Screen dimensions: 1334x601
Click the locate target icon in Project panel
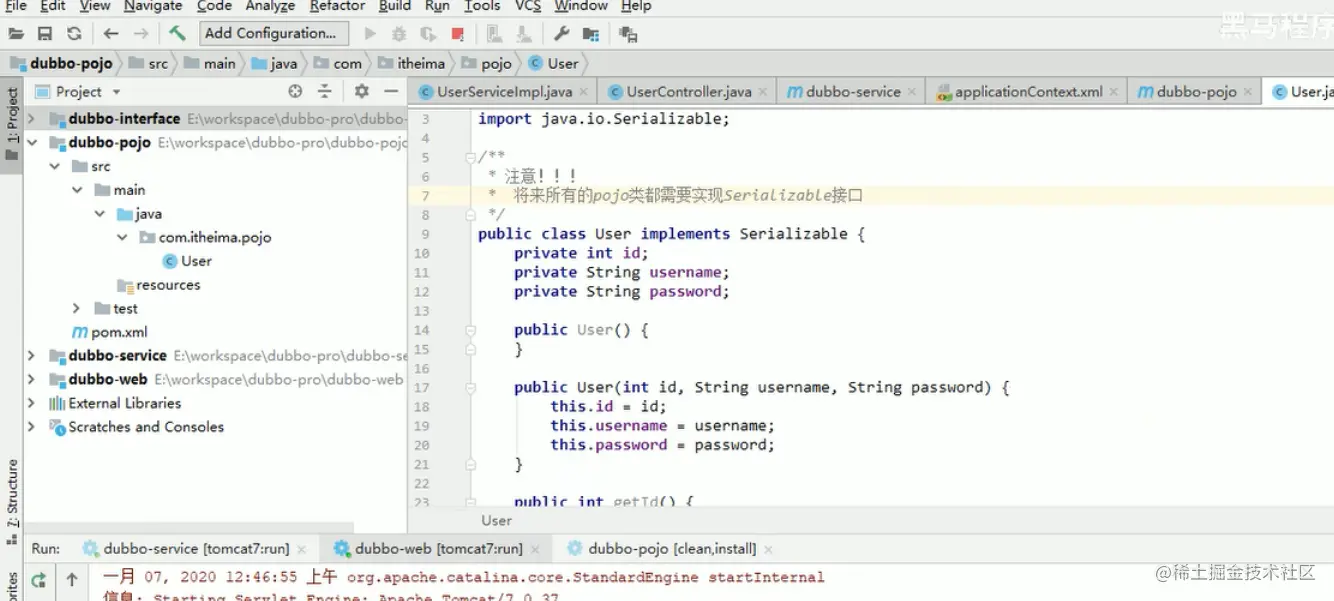point(295,91)
